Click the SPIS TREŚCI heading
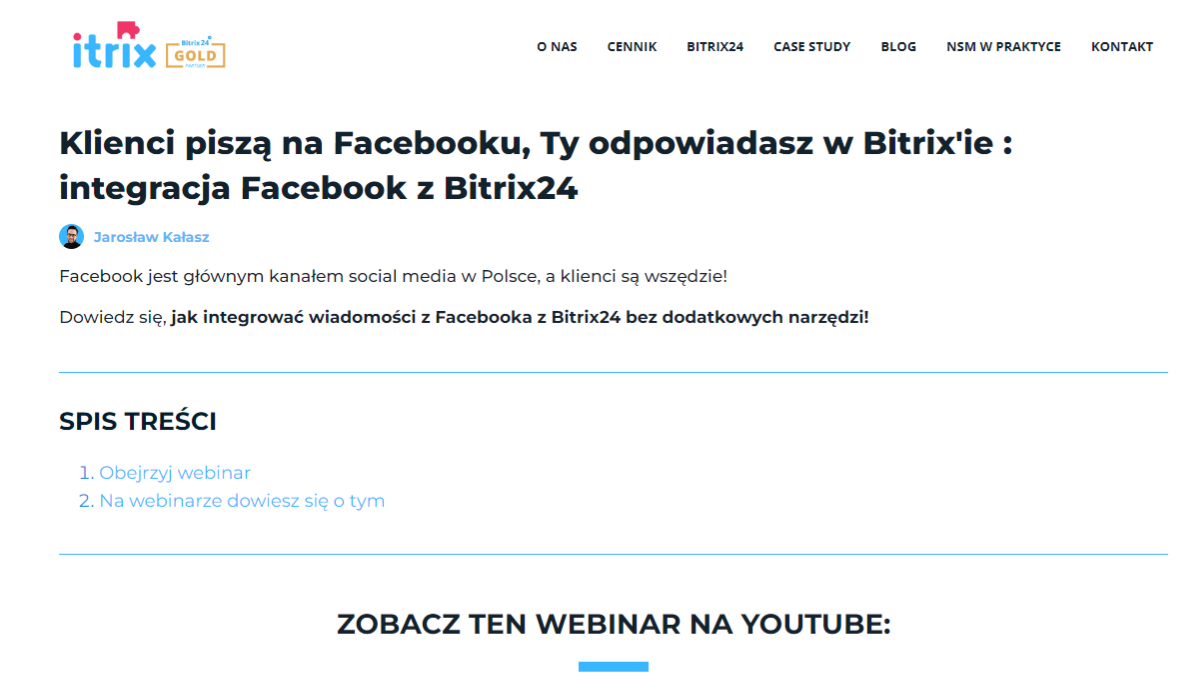 [x=138, y=421]
